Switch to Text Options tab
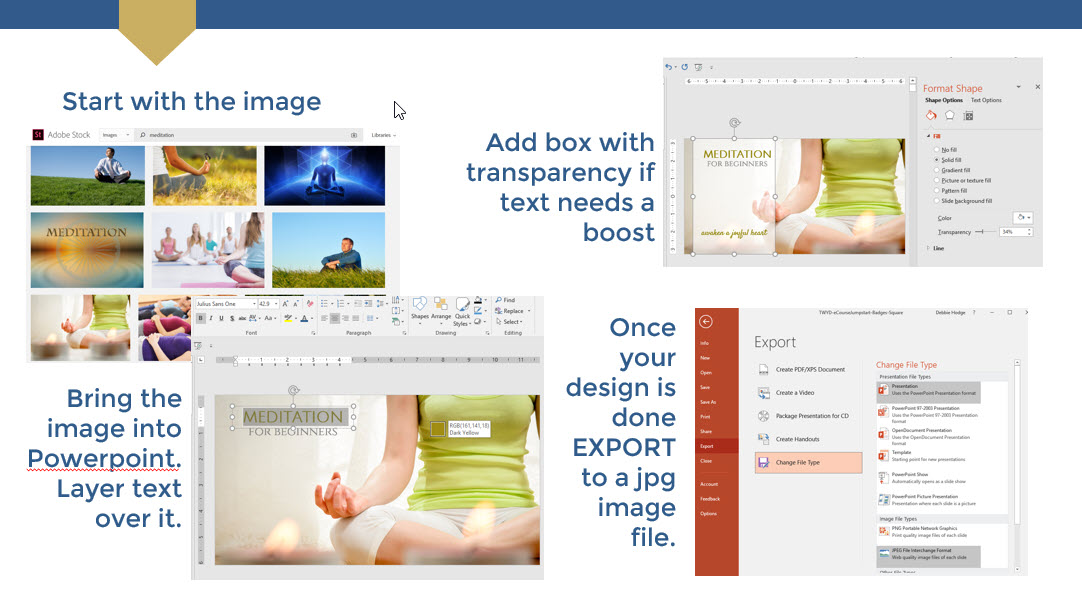Image resolution: width=1082 pixels, height=604 pixels. [986, 100]
